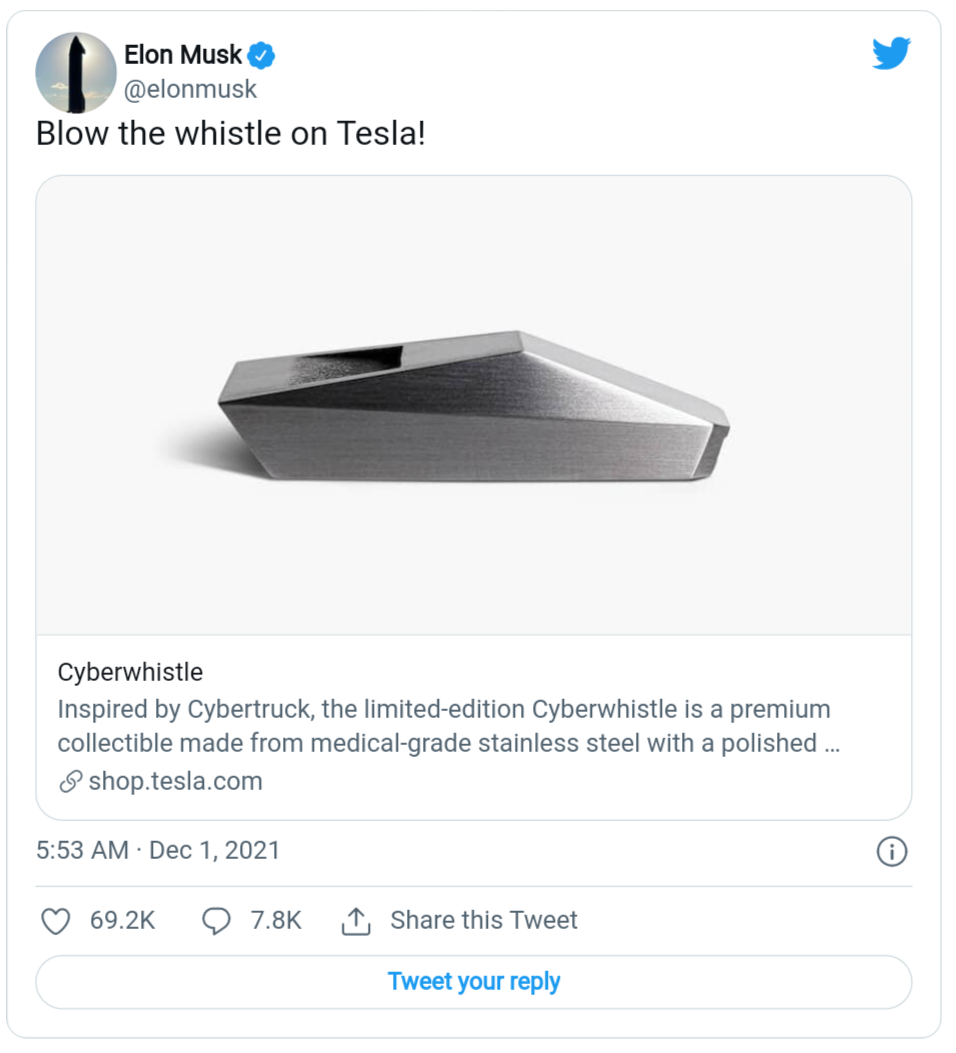The image size is (956, 1053).
Task: Click the Elon Musk display name
Action: tap(183, 55)
